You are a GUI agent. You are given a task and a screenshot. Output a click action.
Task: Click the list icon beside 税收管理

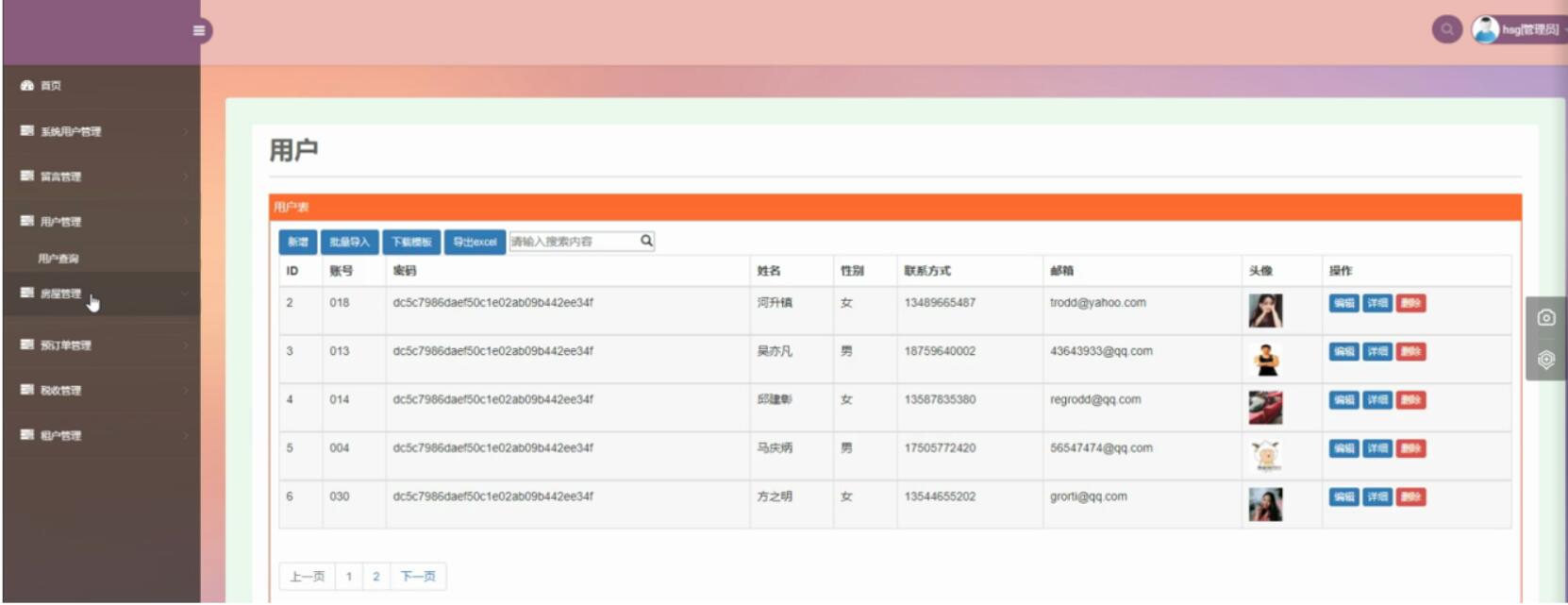(x=27, y=389)
